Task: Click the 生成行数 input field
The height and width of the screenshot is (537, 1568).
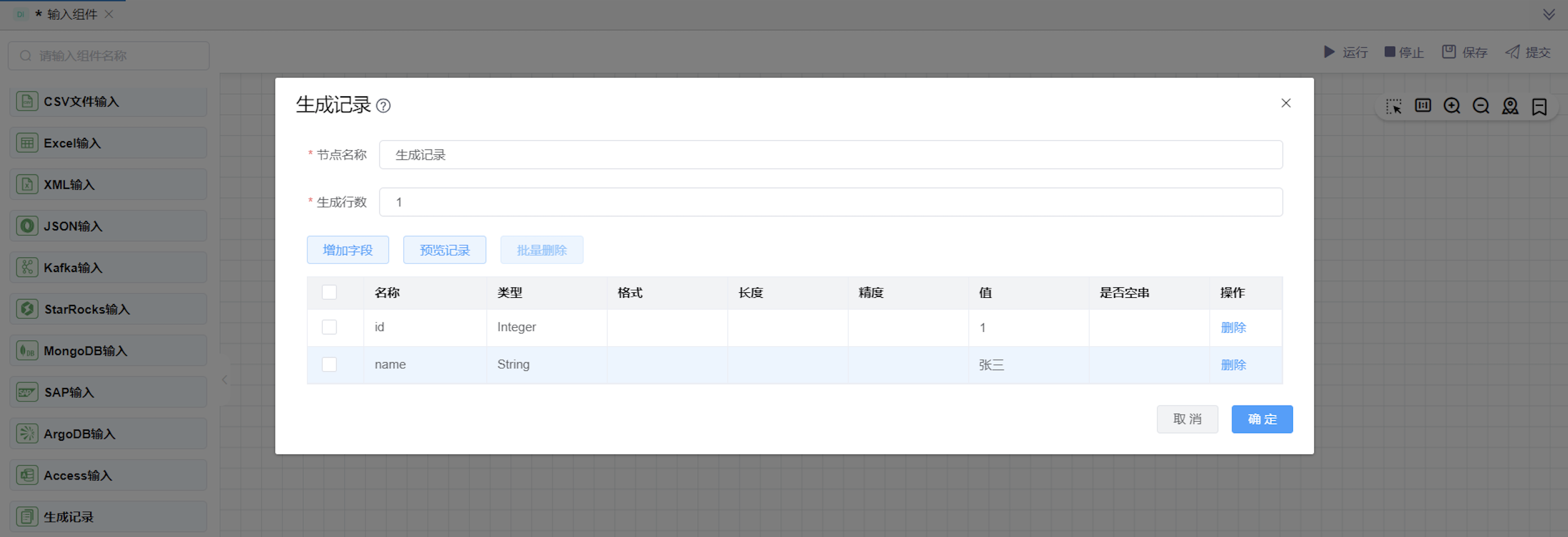Action: tap(831, 202)
